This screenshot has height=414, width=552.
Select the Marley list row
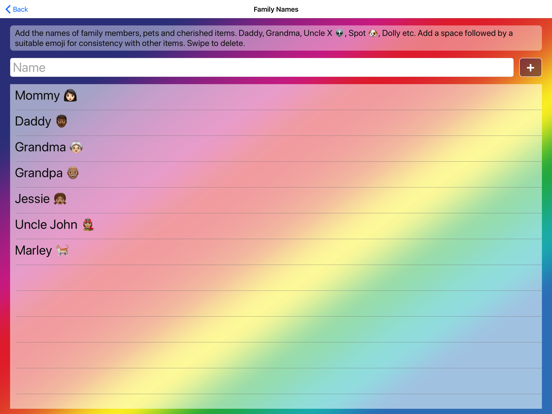pyautogui.click(x=276, y=252)
